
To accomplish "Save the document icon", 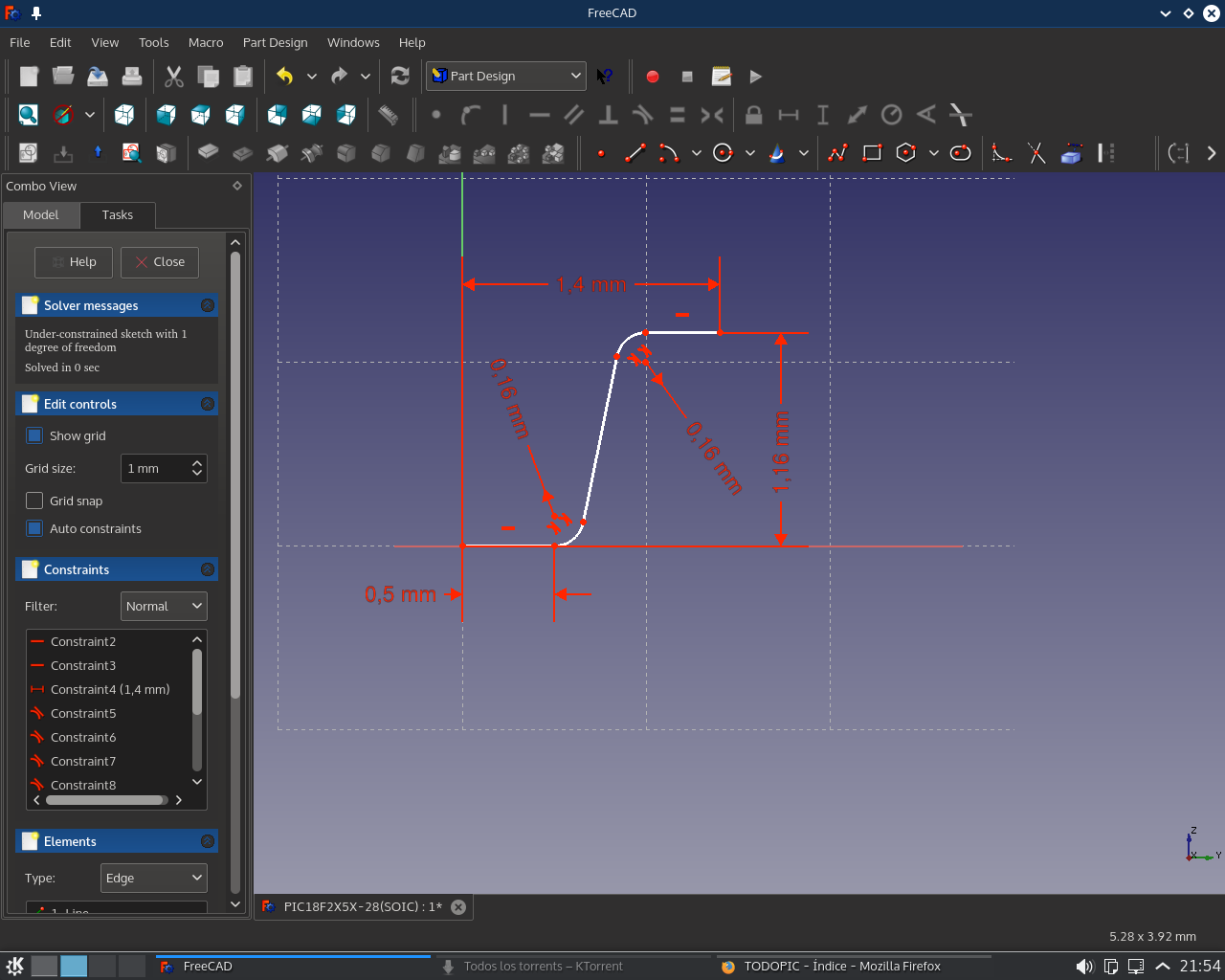I will (98, 77).
